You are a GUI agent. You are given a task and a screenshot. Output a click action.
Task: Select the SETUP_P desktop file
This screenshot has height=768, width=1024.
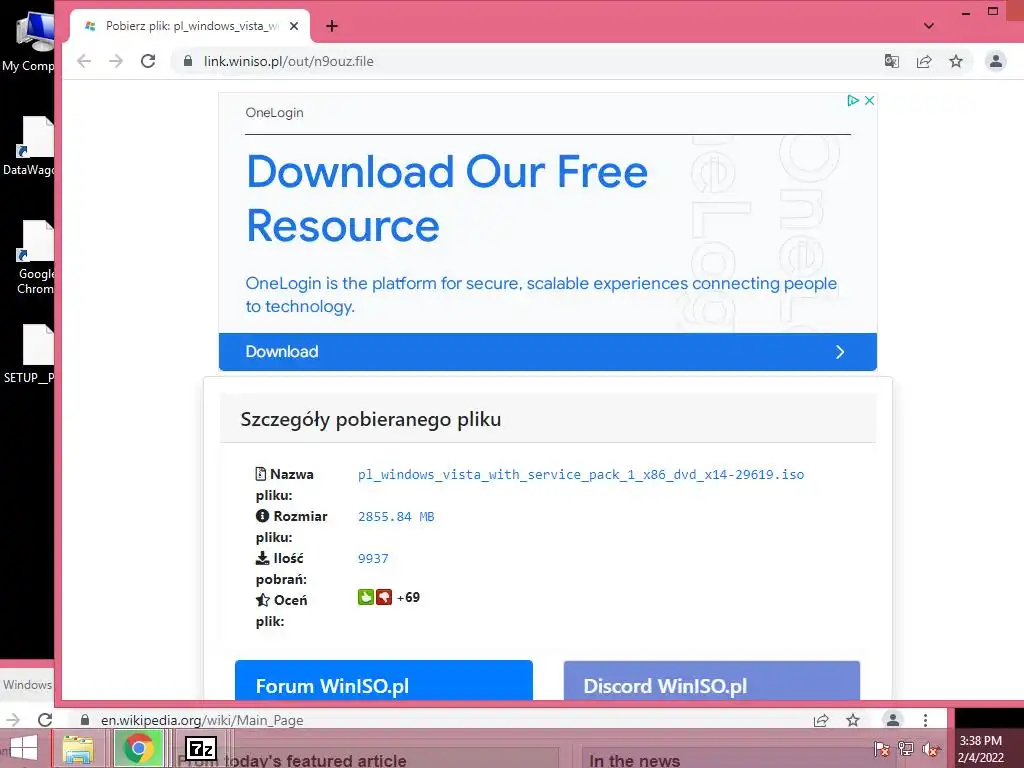(30, 354)
